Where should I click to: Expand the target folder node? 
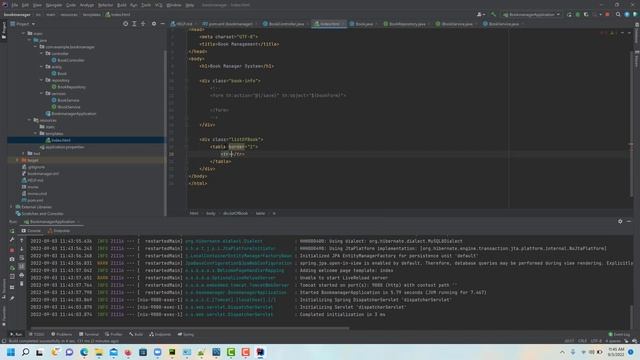[18, 160]
